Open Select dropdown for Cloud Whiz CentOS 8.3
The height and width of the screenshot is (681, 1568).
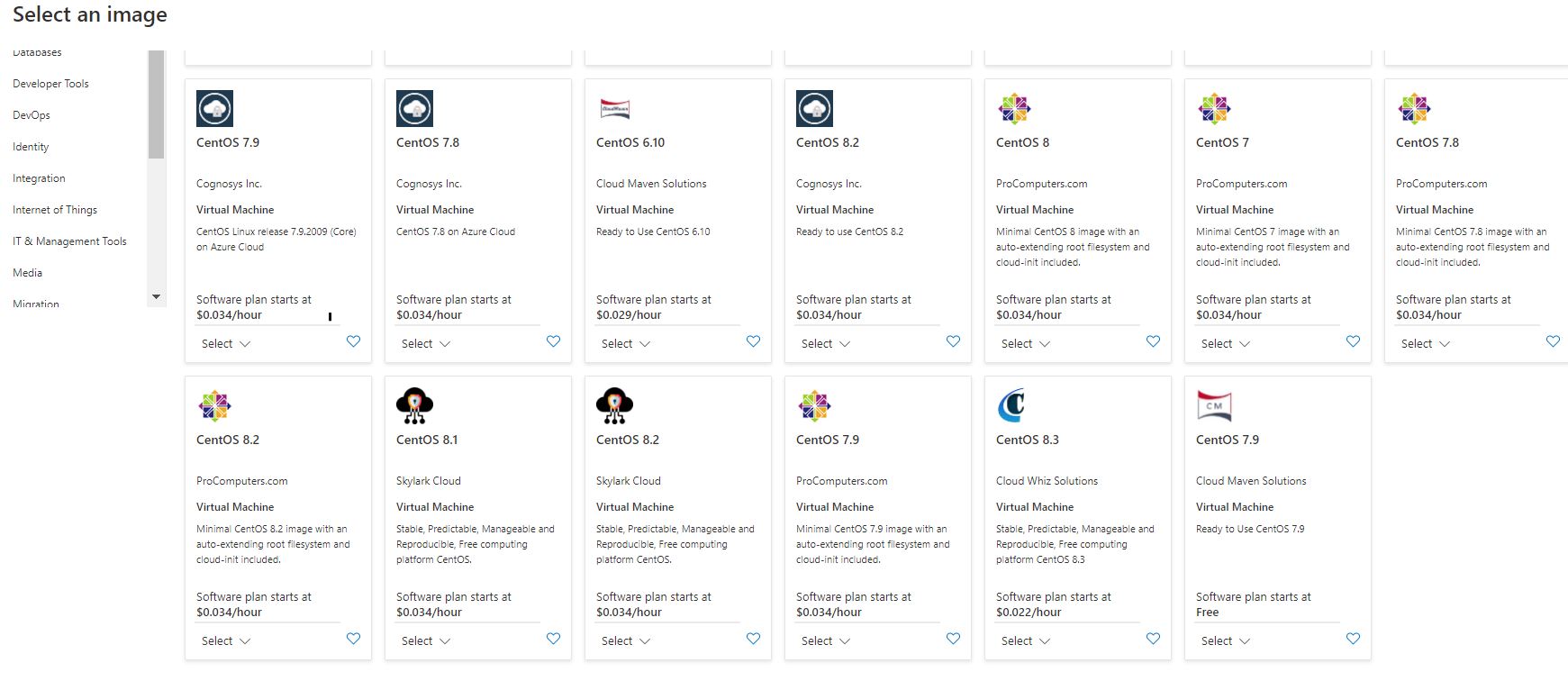[x=1026, y=641]
